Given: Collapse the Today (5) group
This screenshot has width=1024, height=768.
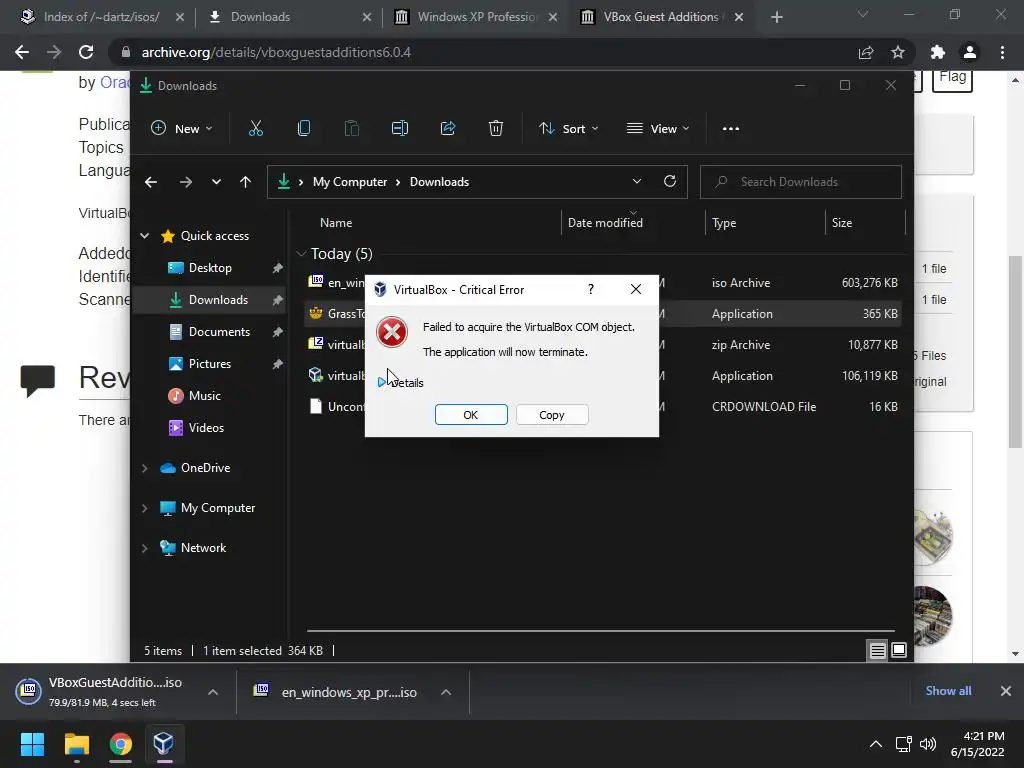Looking at the screenshot, I should pyautogui.click(x=301, y=253).
